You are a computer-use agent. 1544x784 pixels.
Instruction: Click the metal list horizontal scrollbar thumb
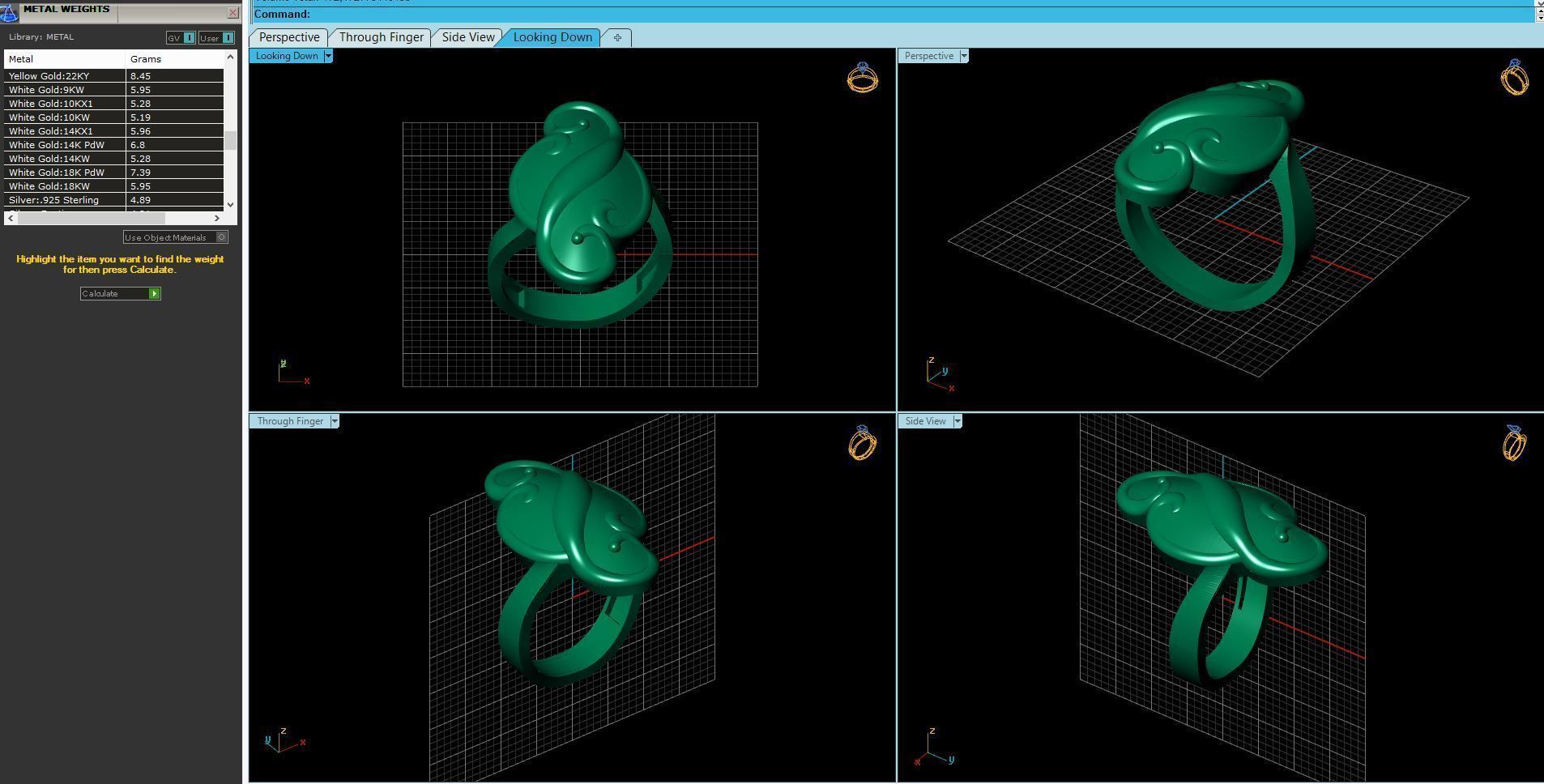coord(92,218)
